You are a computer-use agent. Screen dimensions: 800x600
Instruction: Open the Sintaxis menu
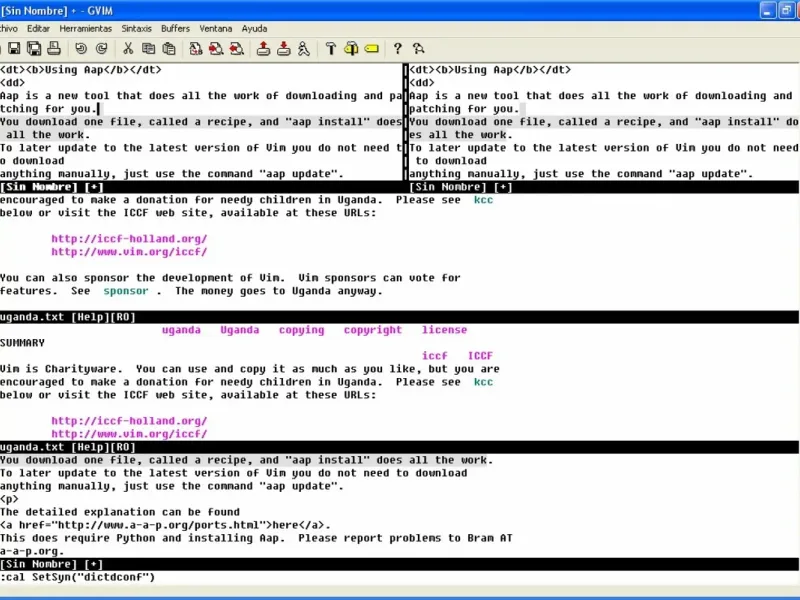point(136,29)
